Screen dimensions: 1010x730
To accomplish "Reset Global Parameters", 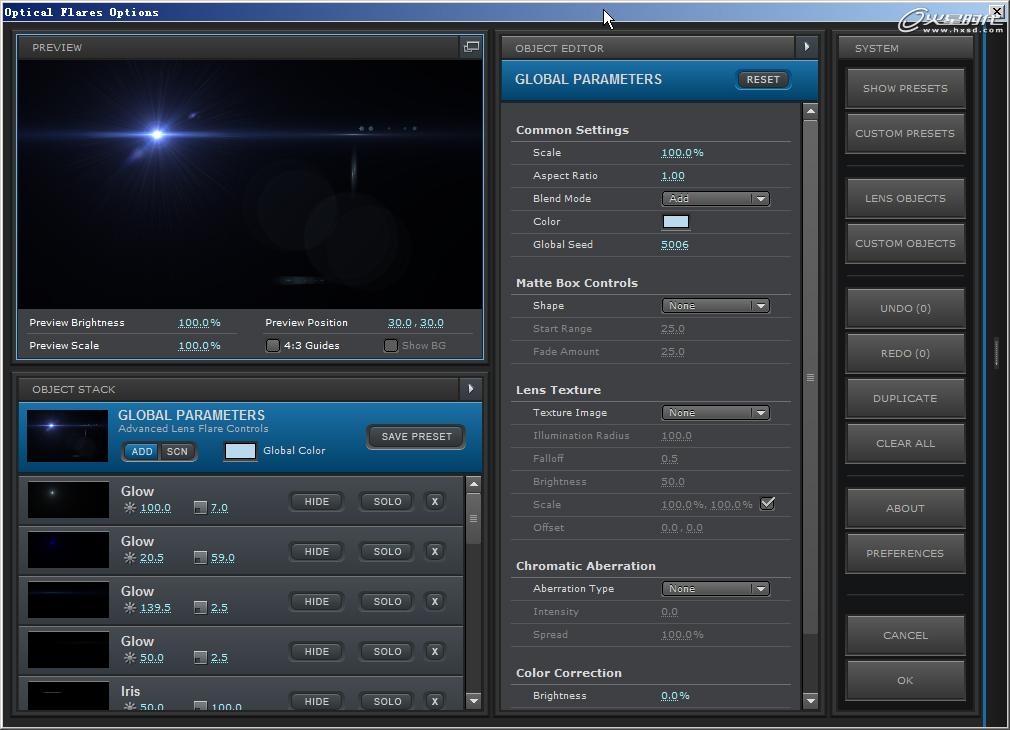I will pyautogui.click(x=763, y=79).
